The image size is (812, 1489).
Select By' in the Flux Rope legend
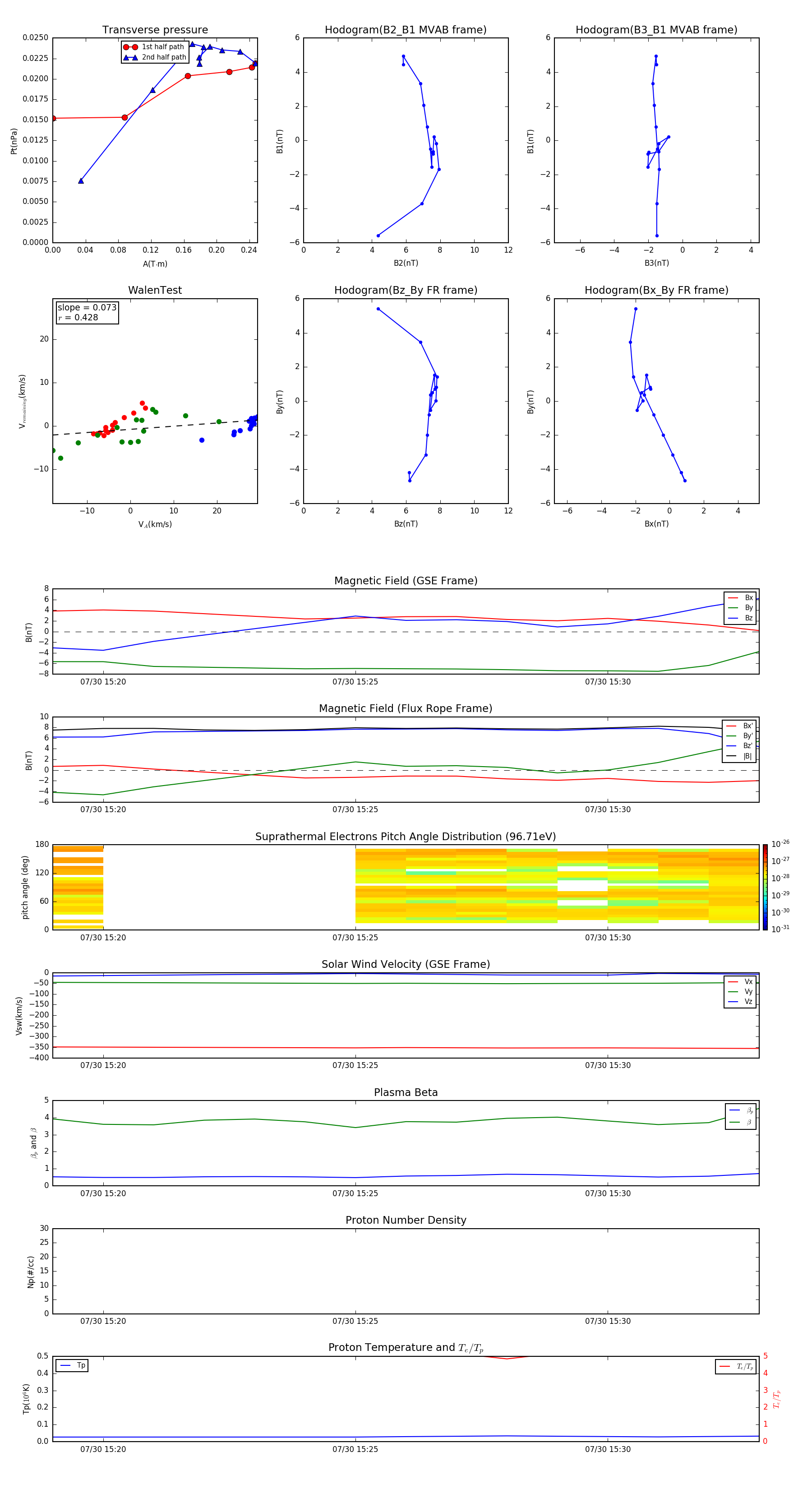(x=739, y=736)
